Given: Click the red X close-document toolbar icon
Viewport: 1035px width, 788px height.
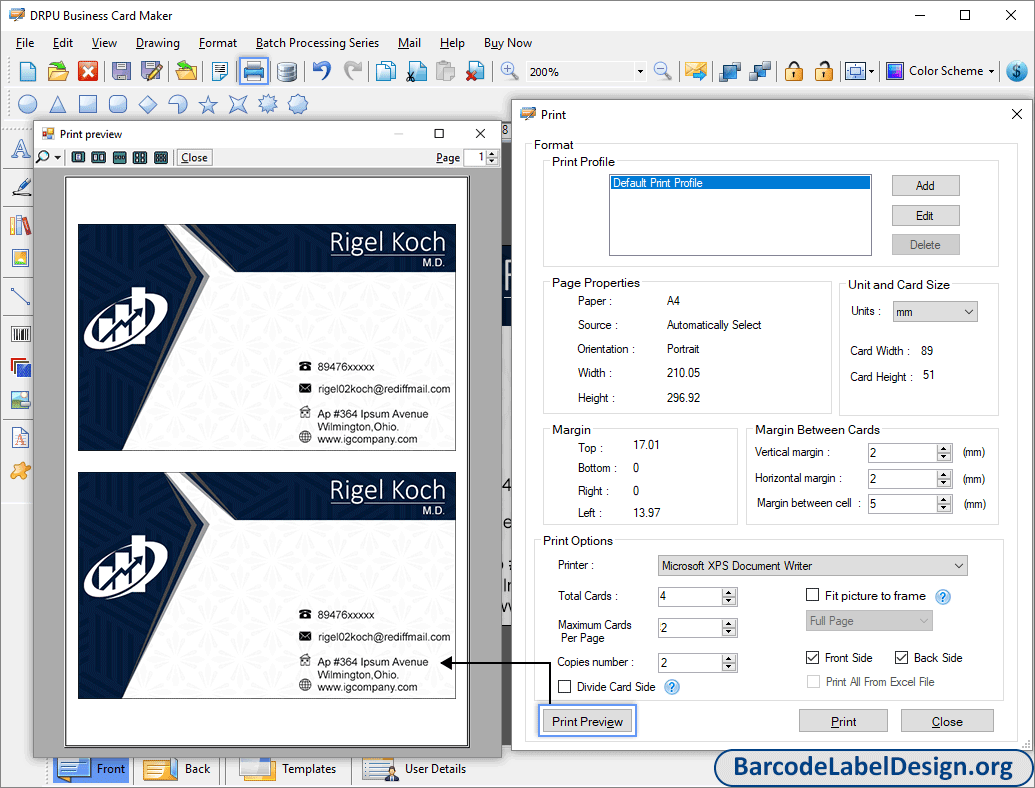Looking at the screenshot, I should click(x=88, y=71).
